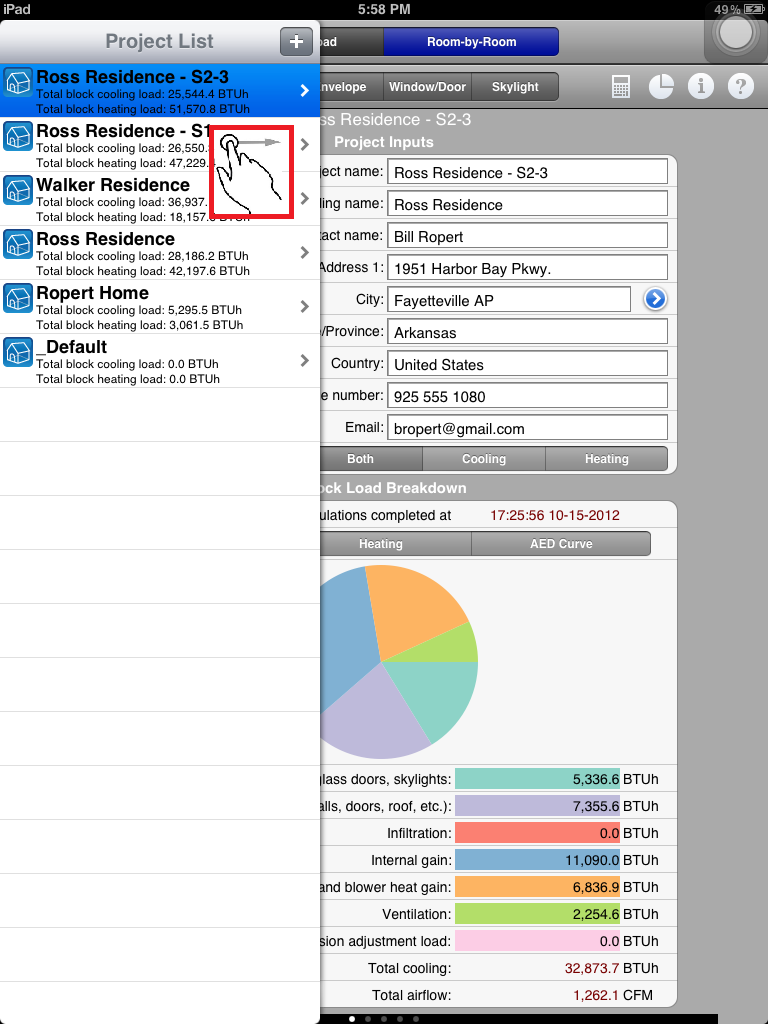This screenshot has height=1024, width=768.
Task: Tap calculation timestamp 17:25:56 10-15-2012
Action: [x=554, y=515]
